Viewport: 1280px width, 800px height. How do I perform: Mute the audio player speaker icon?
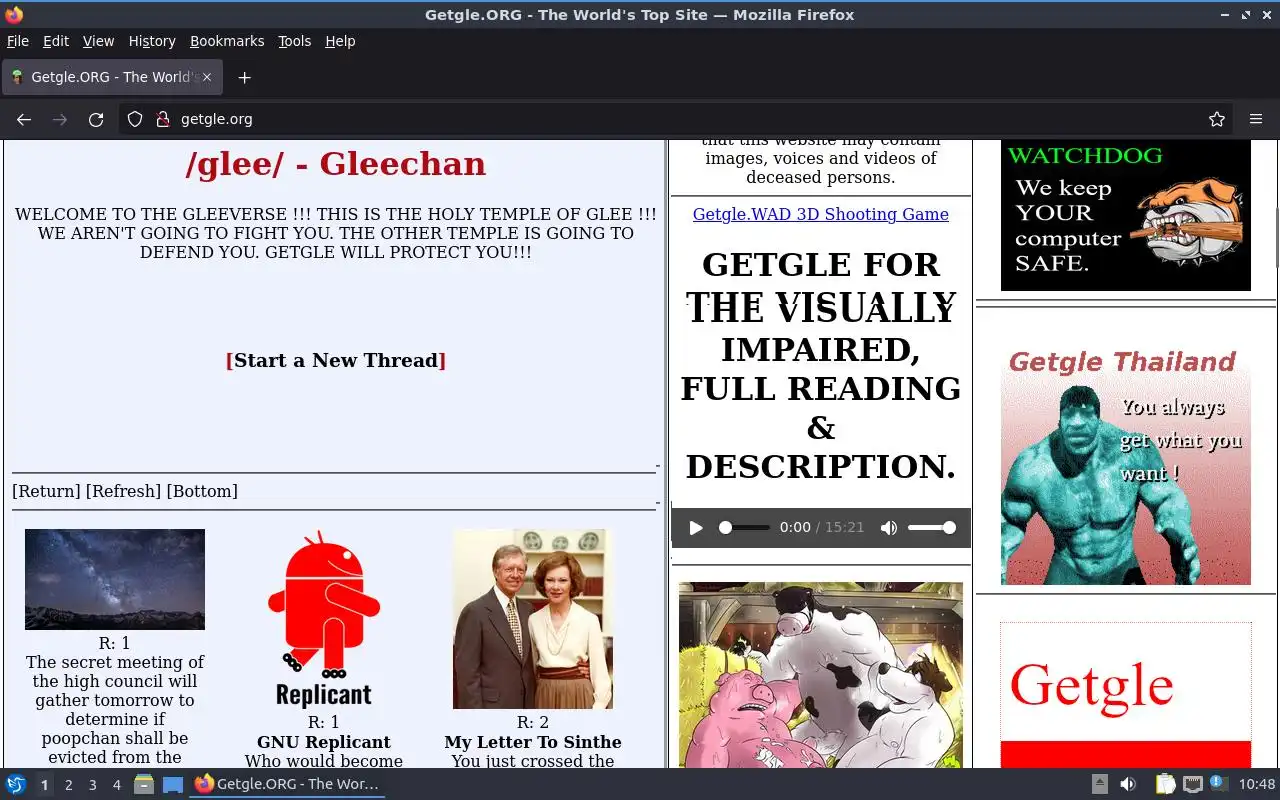(x=888, y=528)
